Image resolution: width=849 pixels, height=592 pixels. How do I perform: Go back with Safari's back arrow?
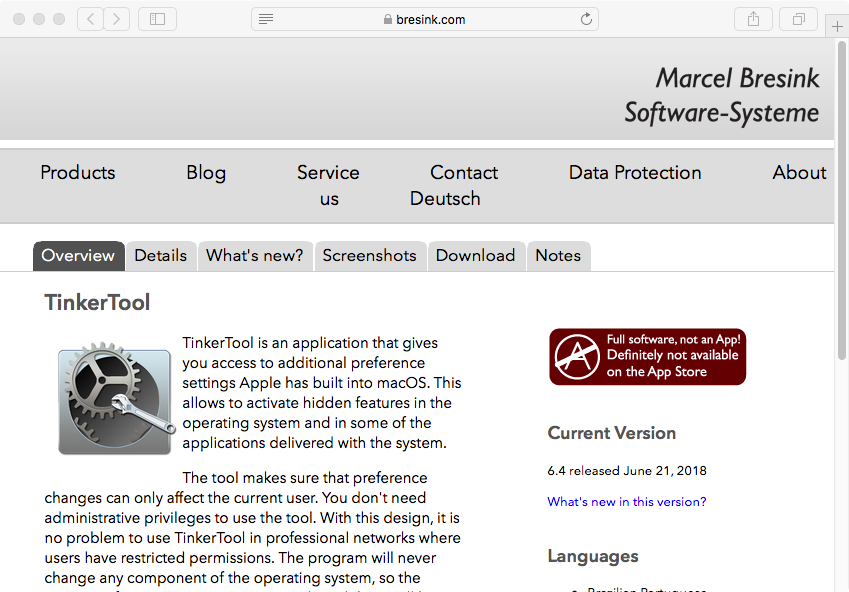click(x=90, y=19)
